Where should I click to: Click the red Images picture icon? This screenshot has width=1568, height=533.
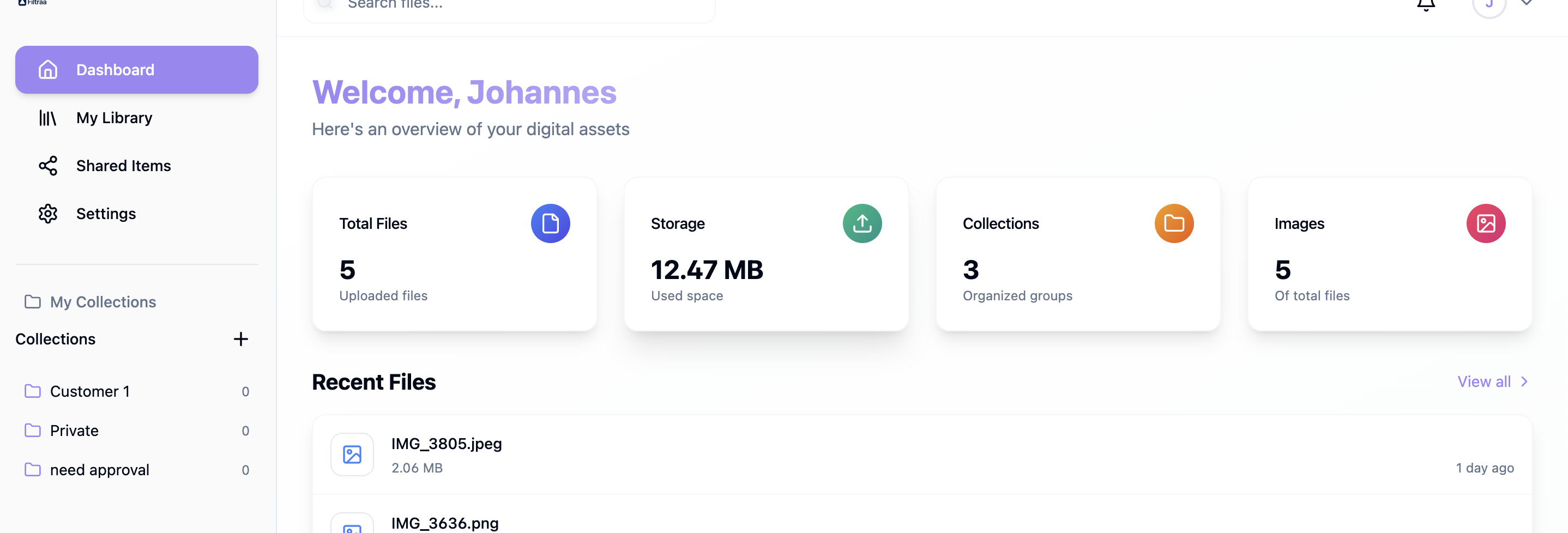tap(1486, 223)
